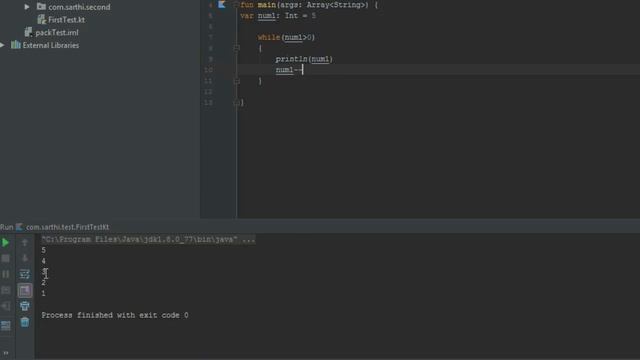
Task: Click 'var num1: Int = 5' declaration
Action: pyautogui.click(x=278, y=16)
